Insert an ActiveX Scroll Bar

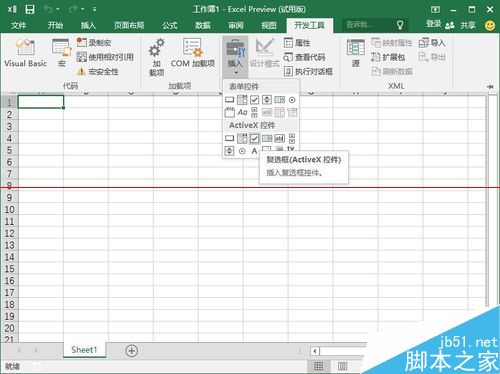(292, 138)
